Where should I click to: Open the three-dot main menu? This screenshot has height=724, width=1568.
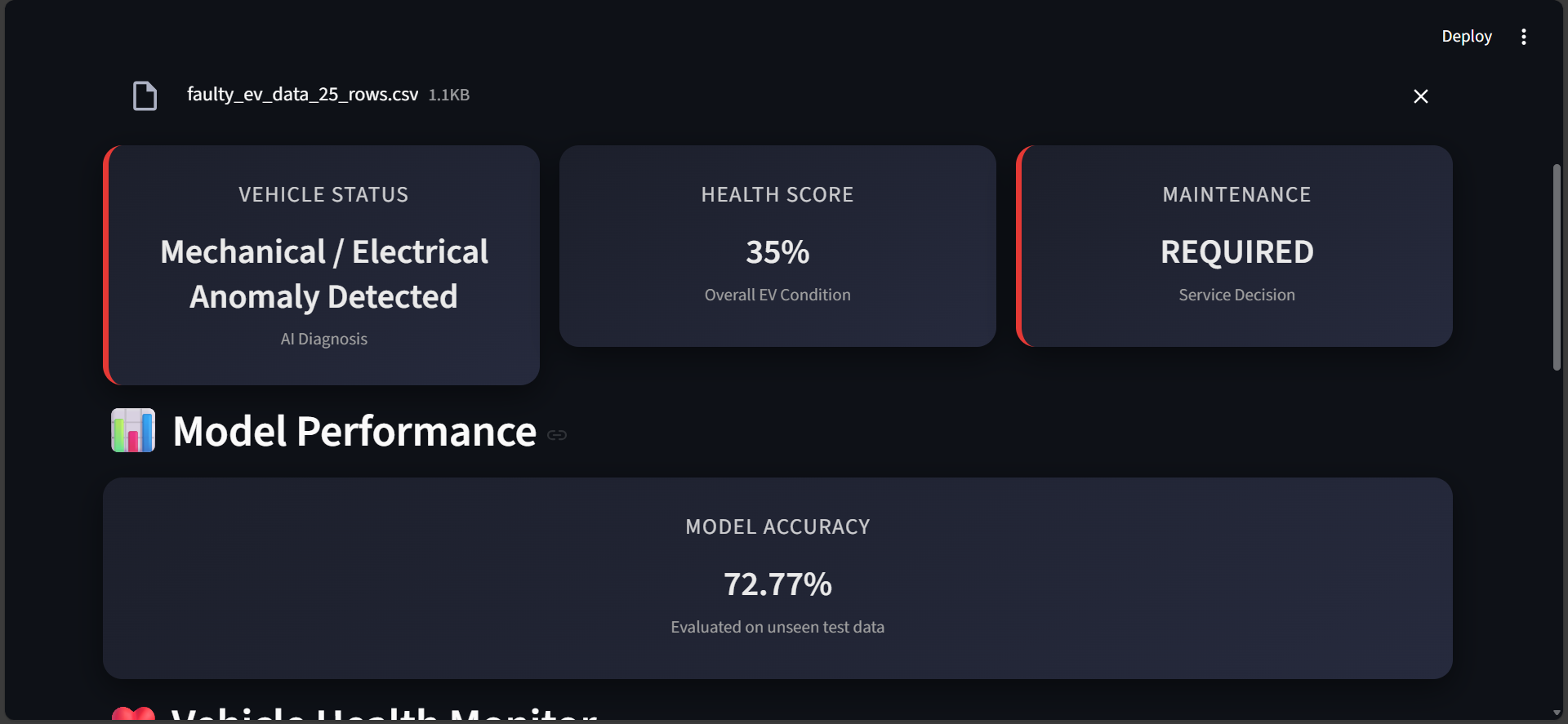click(x=1523, y=37)
